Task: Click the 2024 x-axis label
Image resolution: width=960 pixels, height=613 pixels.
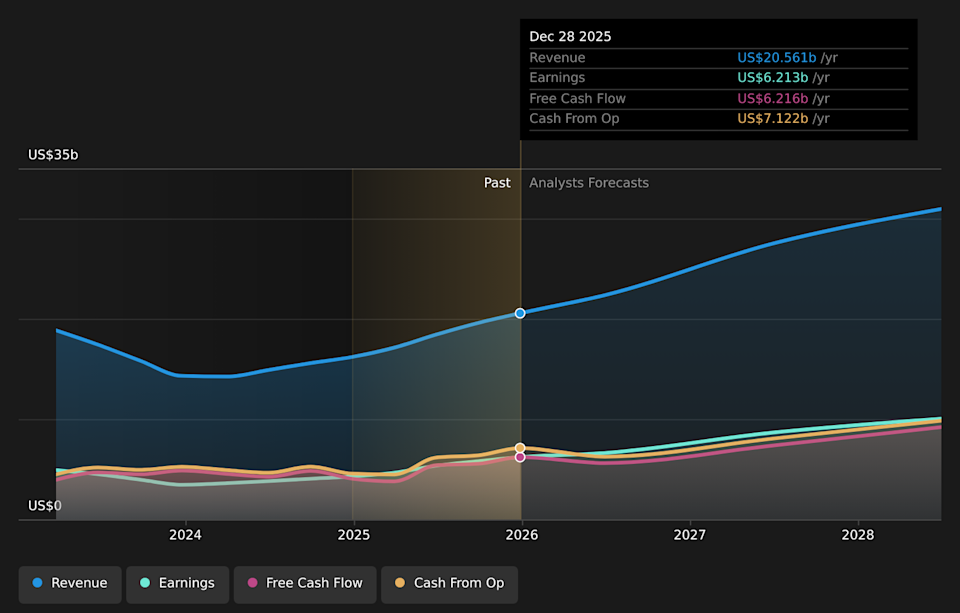Action: [x=185, y=535]
